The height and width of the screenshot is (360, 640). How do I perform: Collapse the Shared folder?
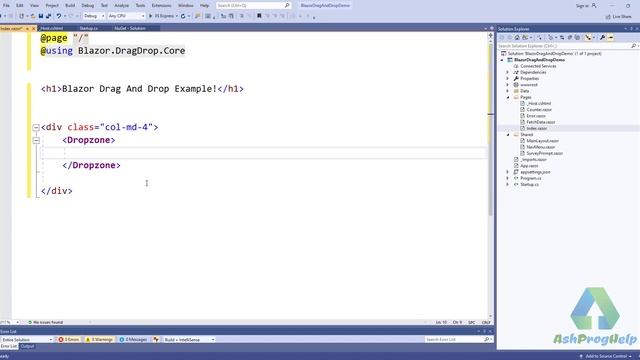coord(508,135)
